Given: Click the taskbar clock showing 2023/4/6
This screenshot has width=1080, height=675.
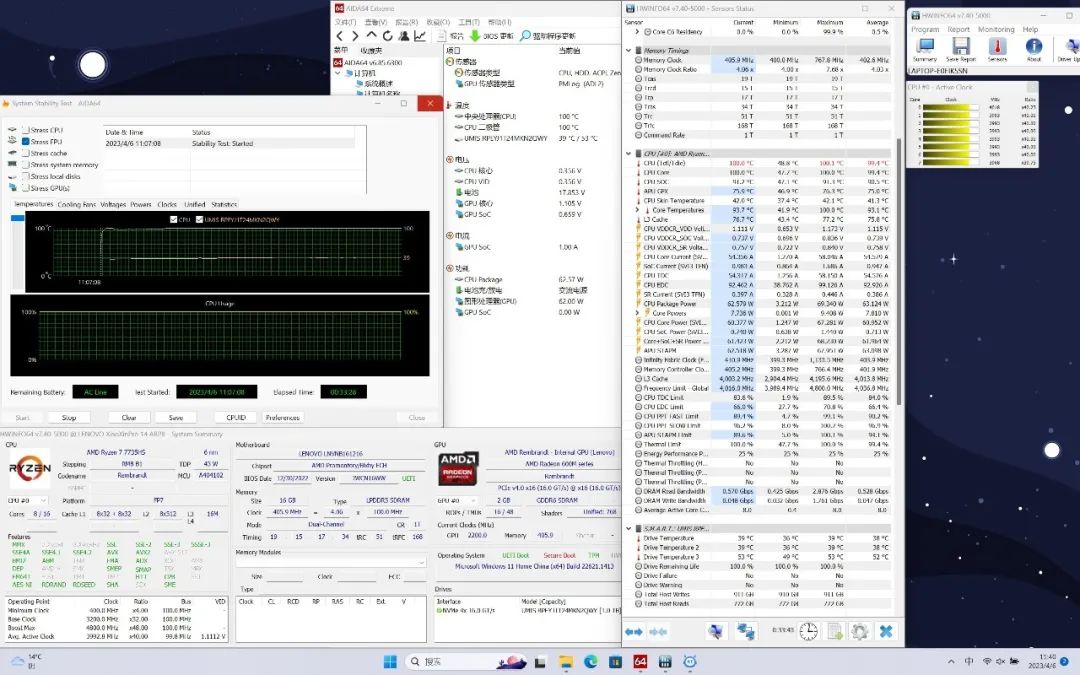Looking at the screenshot, I should point(1043,661).
